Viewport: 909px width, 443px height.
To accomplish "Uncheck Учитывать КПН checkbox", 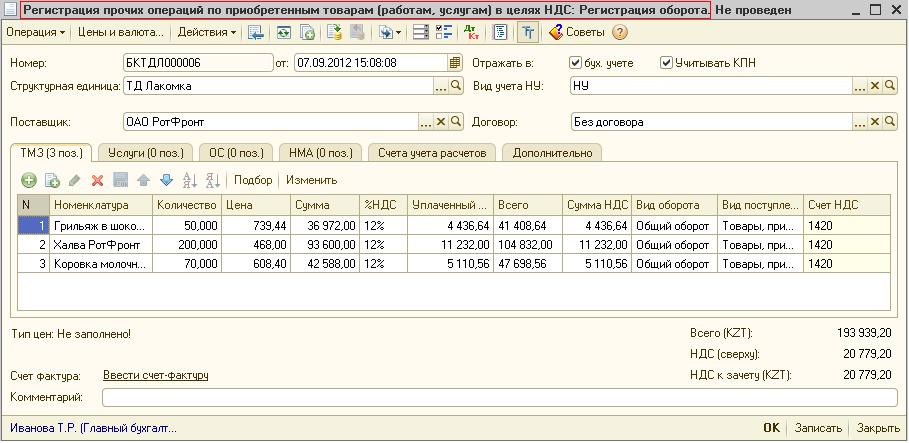I will [x=666, y=63].
